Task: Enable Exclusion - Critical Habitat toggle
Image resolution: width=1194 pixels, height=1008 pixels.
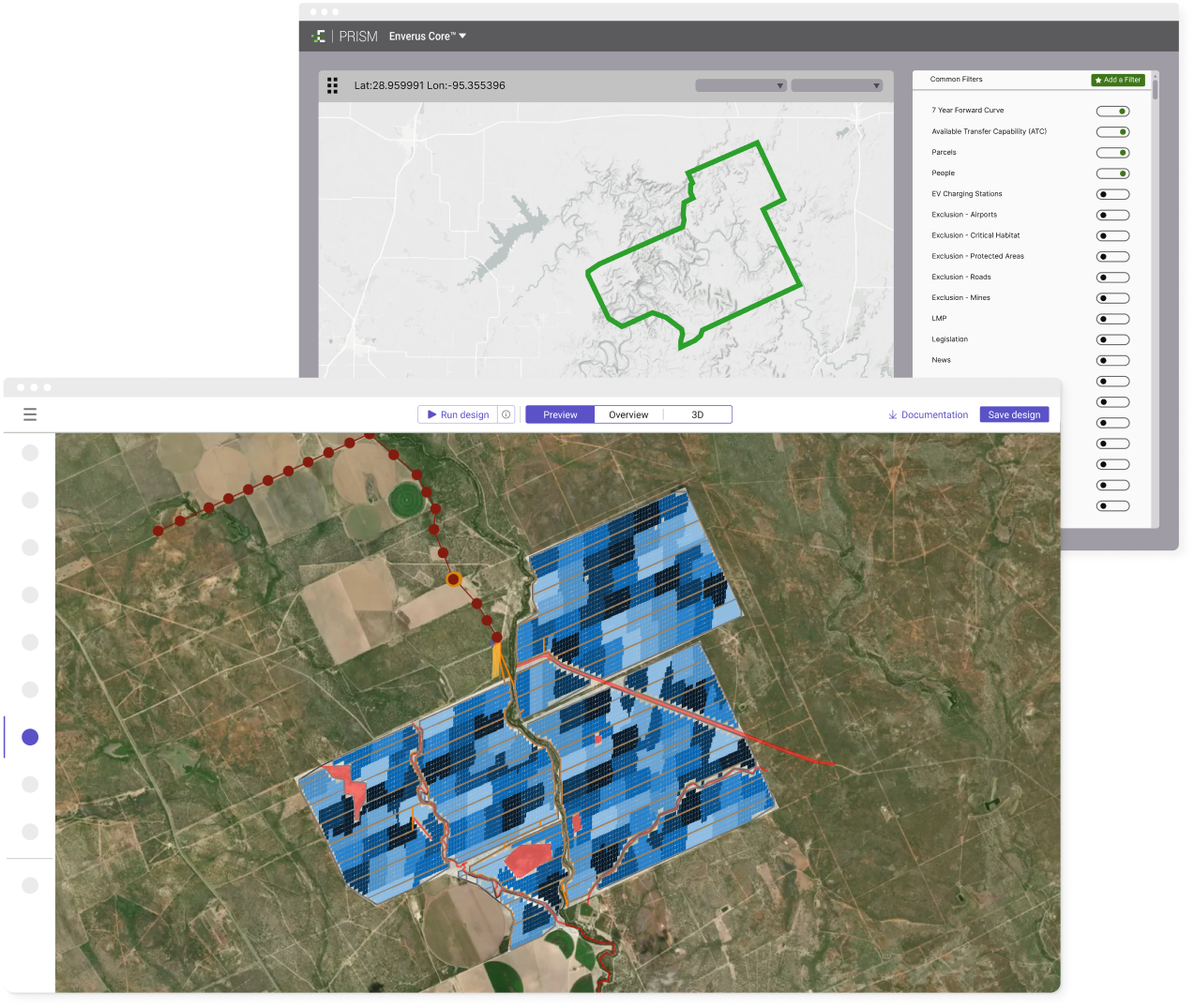Action: click(x=1112, y=235)
